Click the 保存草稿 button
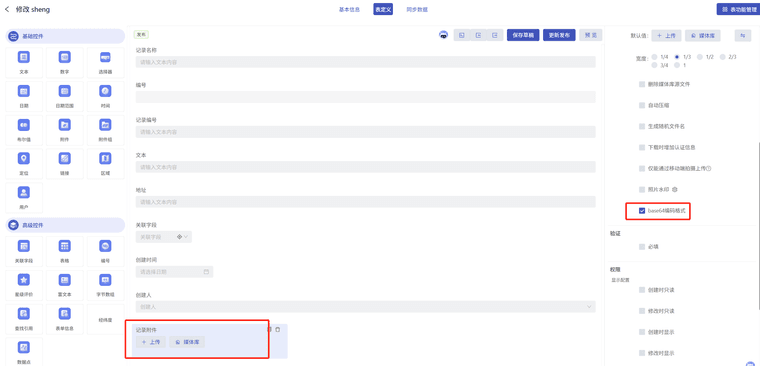Screen dimensions: 760x366 tap(523, 35)
